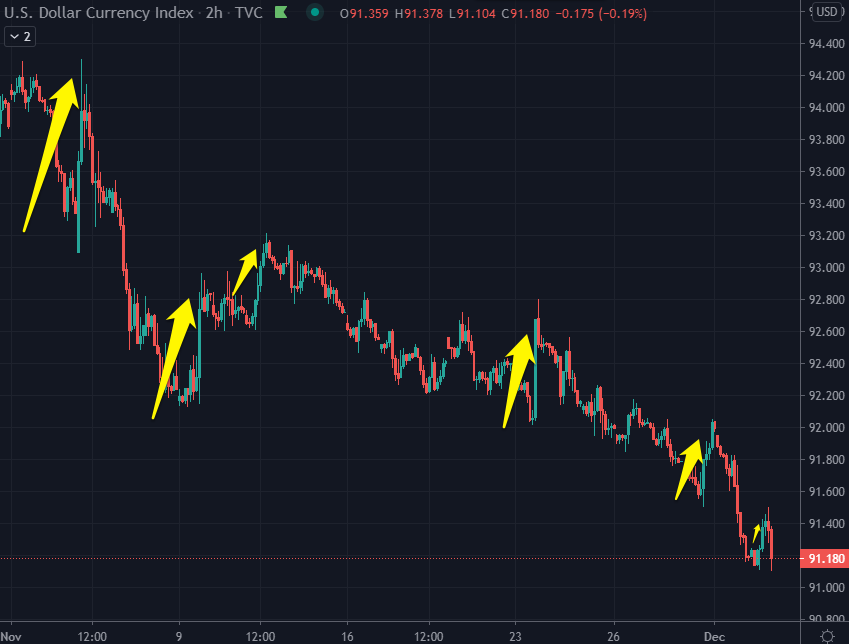Open the USD currency selector
This screenshot has width=849, height=644.
point(827,11)
